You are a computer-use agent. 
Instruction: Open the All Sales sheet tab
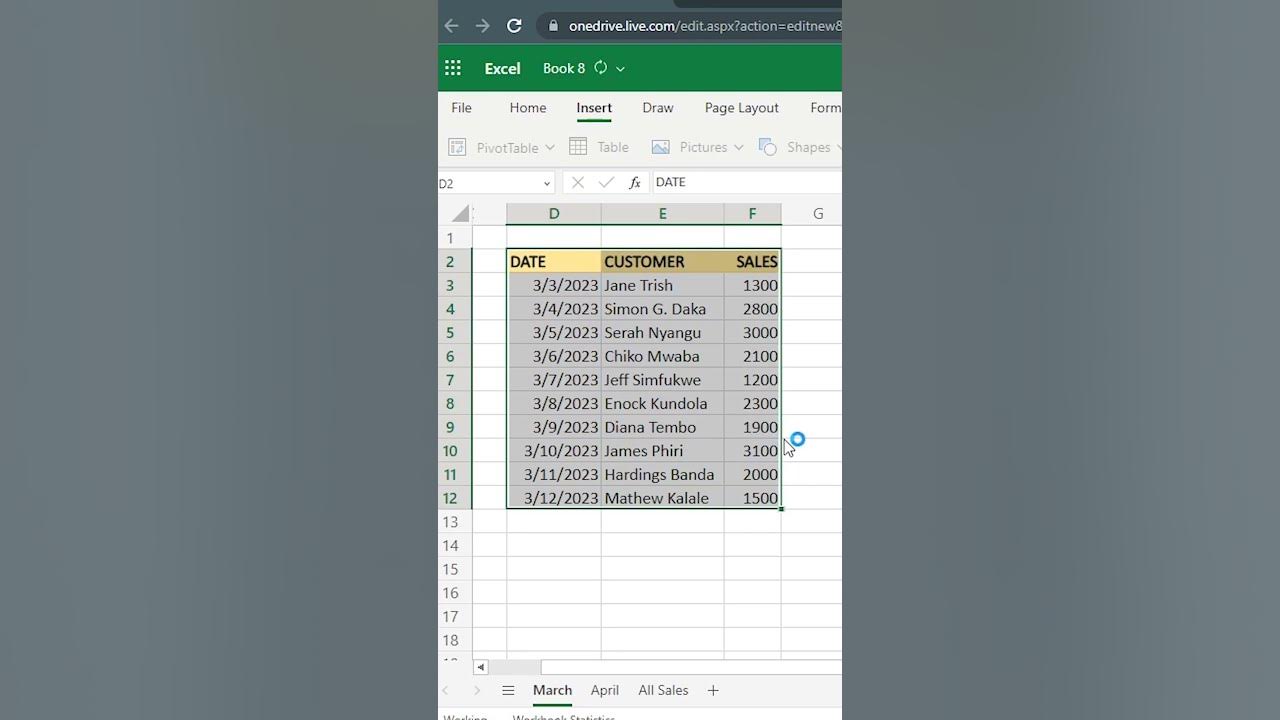(x=663, y=690)
